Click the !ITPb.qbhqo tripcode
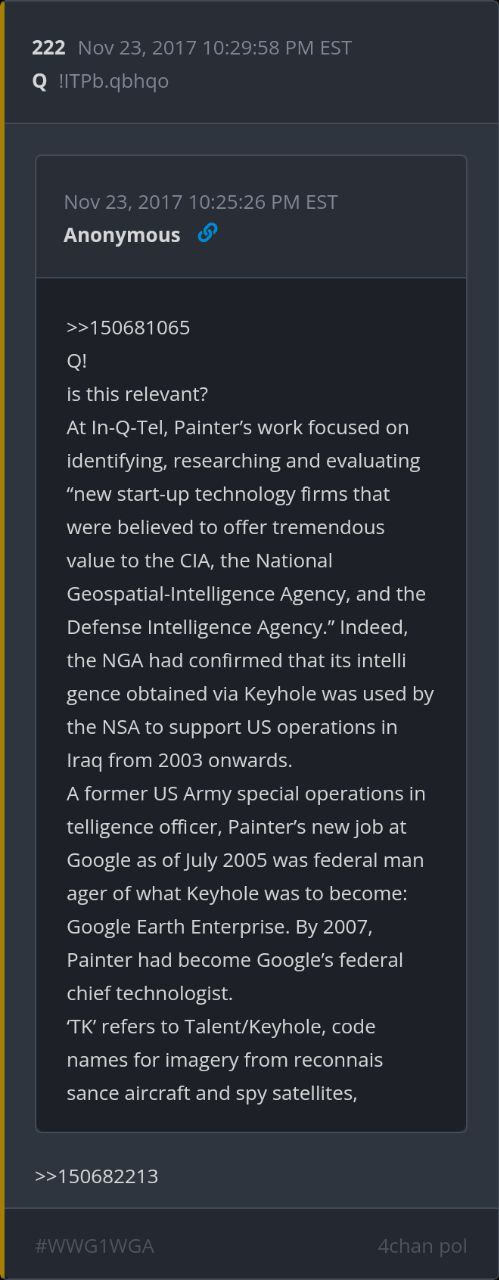This screenshot has width=499, height=1280. click(x=114, y=81)
